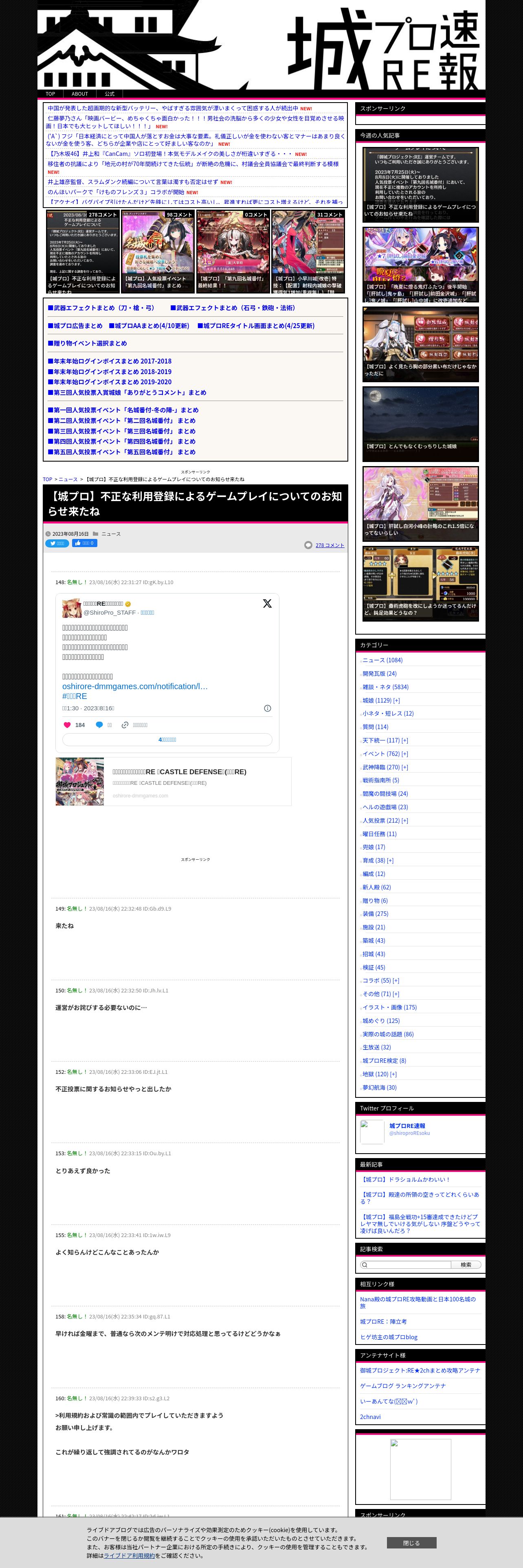Open 278コメント article thumbnail

pyautogui.click(x=83, y=252)
